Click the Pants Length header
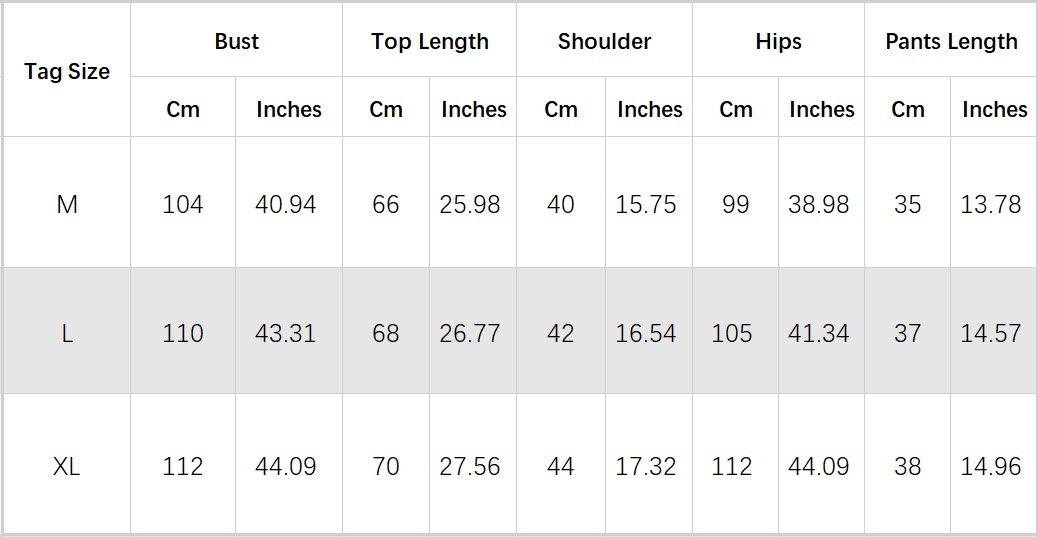1038x537 pixels. [x=951, y=42]
